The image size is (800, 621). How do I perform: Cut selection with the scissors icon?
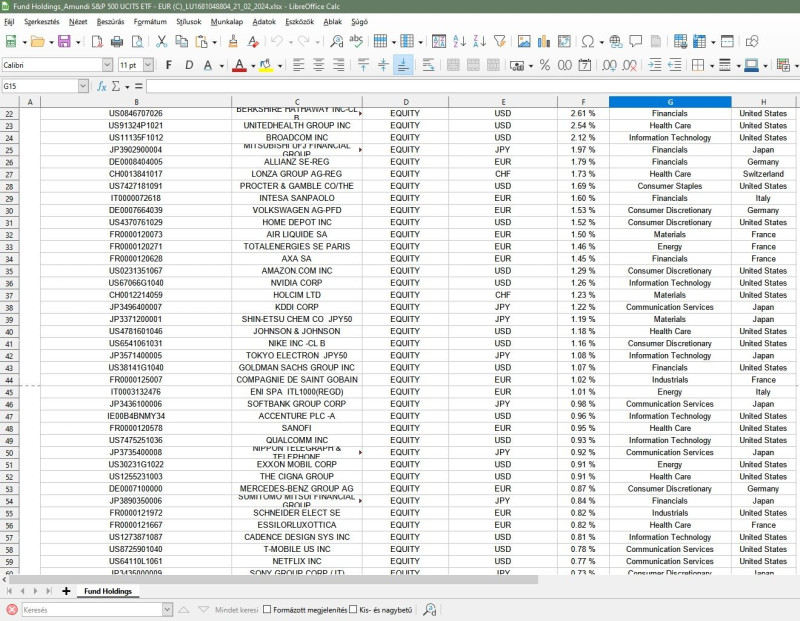coord(161,41)
